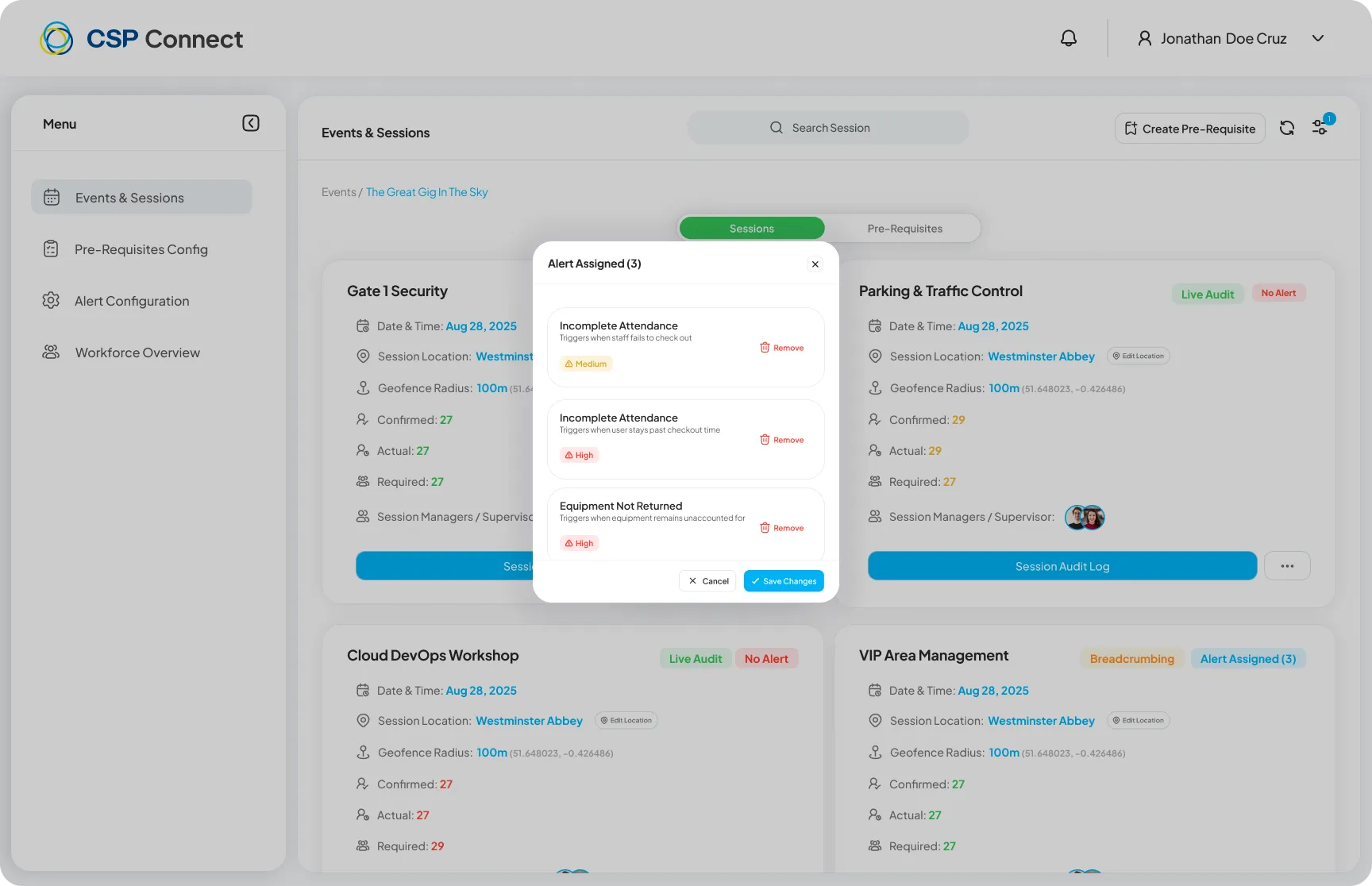
Task: Cancel the Alert Assigned dialog
Action: pyautogui.click(x=707, y=581)
